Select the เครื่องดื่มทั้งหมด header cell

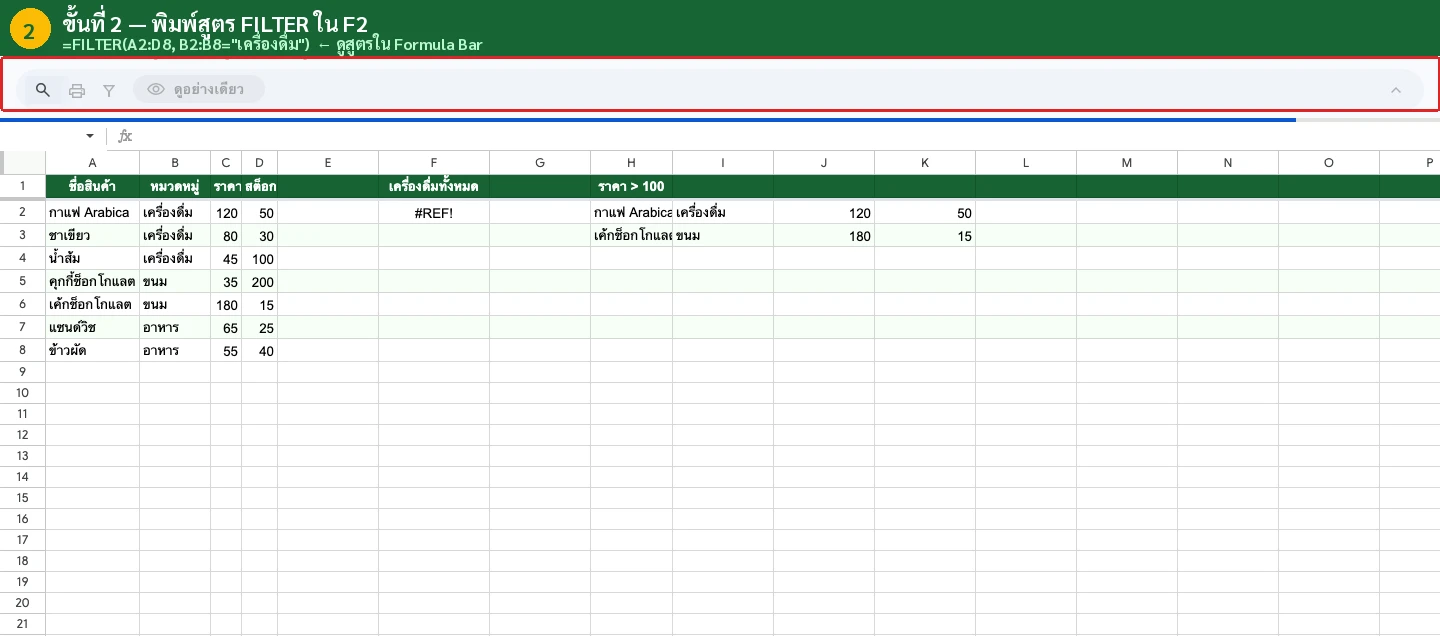pos(434,187)
